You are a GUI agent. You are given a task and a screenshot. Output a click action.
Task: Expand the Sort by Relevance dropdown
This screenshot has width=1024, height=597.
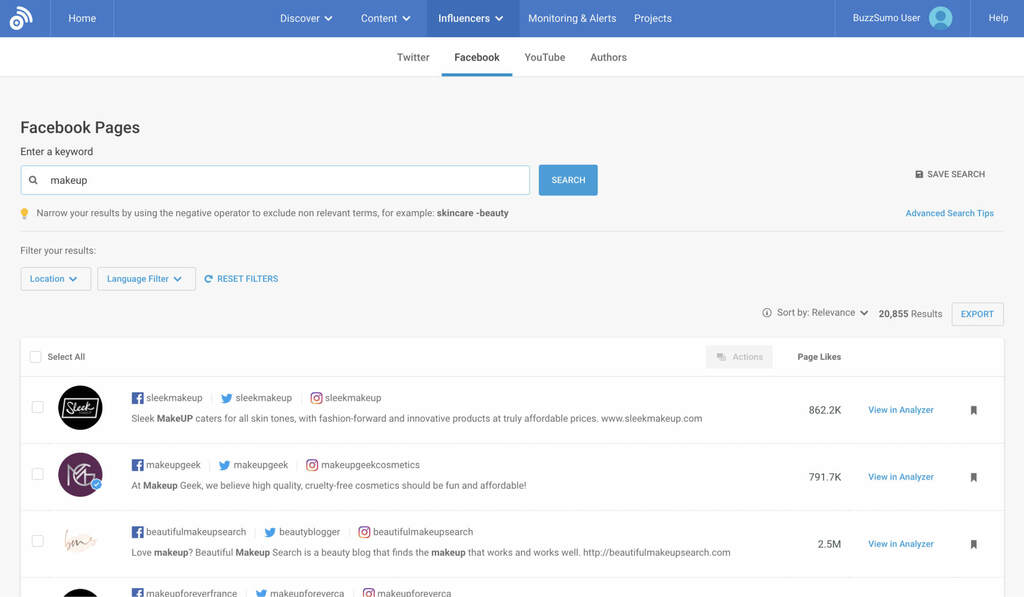point(815,313)
